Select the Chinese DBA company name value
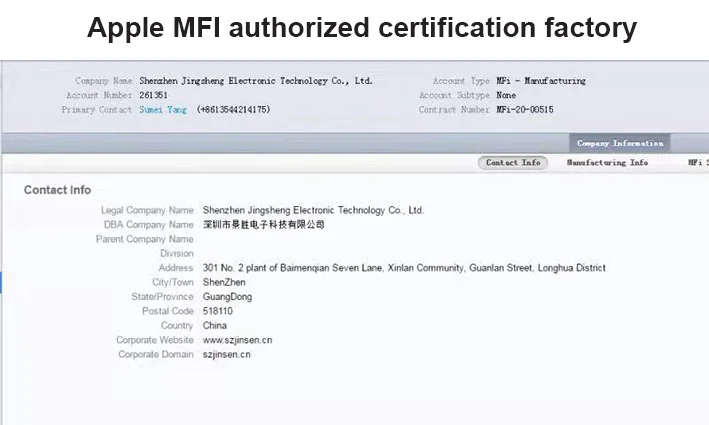The height and width of the screenshot is (425, 709). click(264, 225)
